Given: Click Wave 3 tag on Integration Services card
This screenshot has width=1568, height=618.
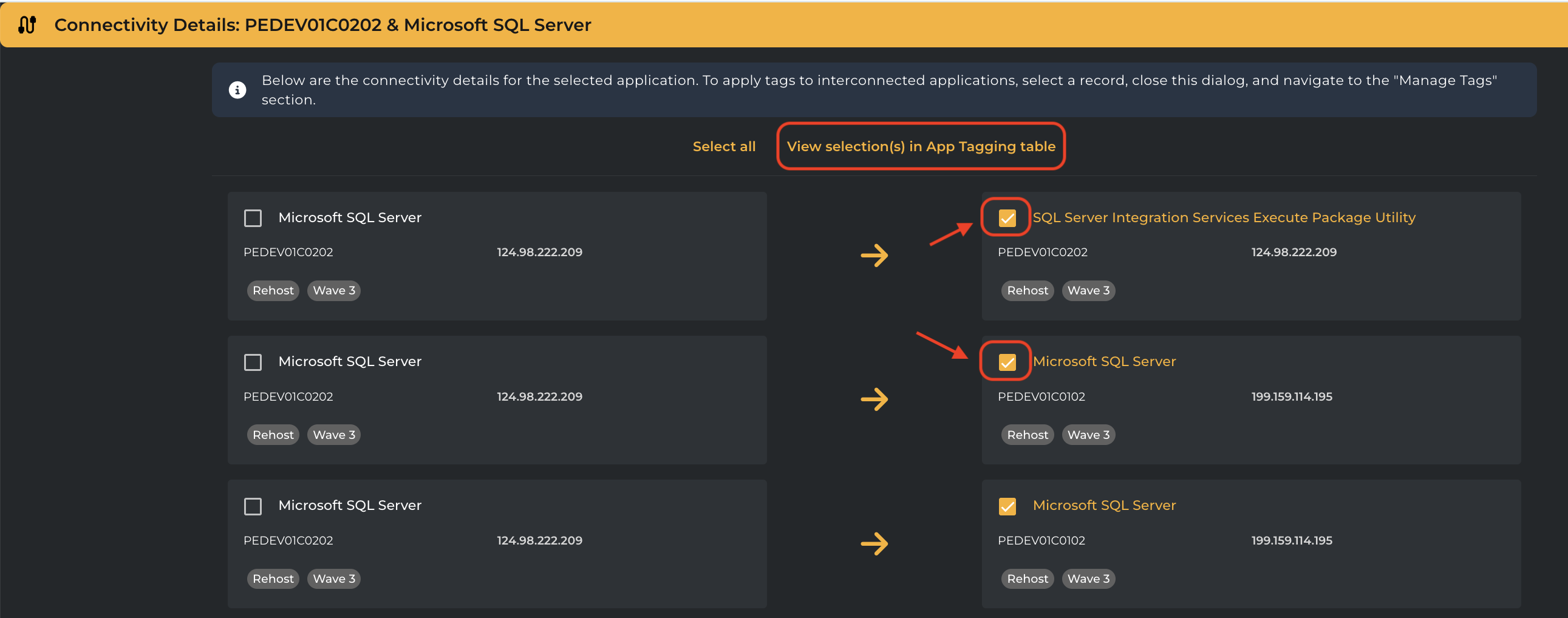Looking at the screenshot, I should coord(1088,291).
